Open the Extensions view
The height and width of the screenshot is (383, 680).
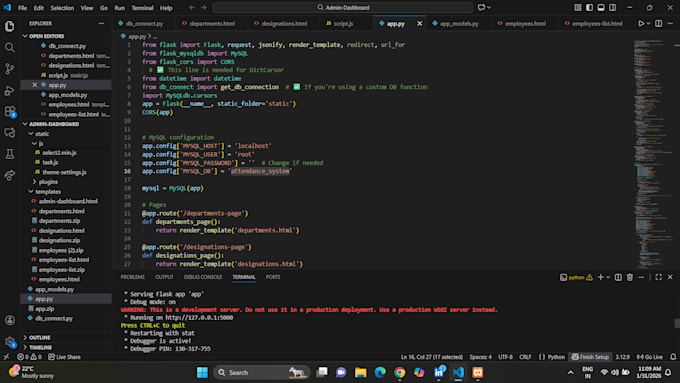[x=10, y=111]
